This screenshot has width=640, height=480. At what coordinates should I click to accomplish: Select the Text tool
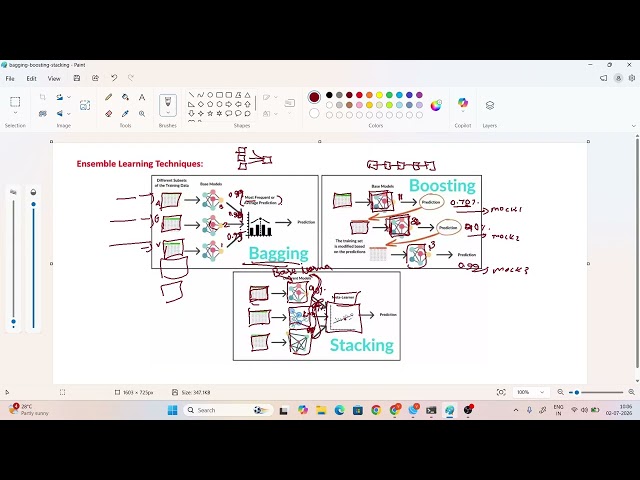click(x=142, y=97)
